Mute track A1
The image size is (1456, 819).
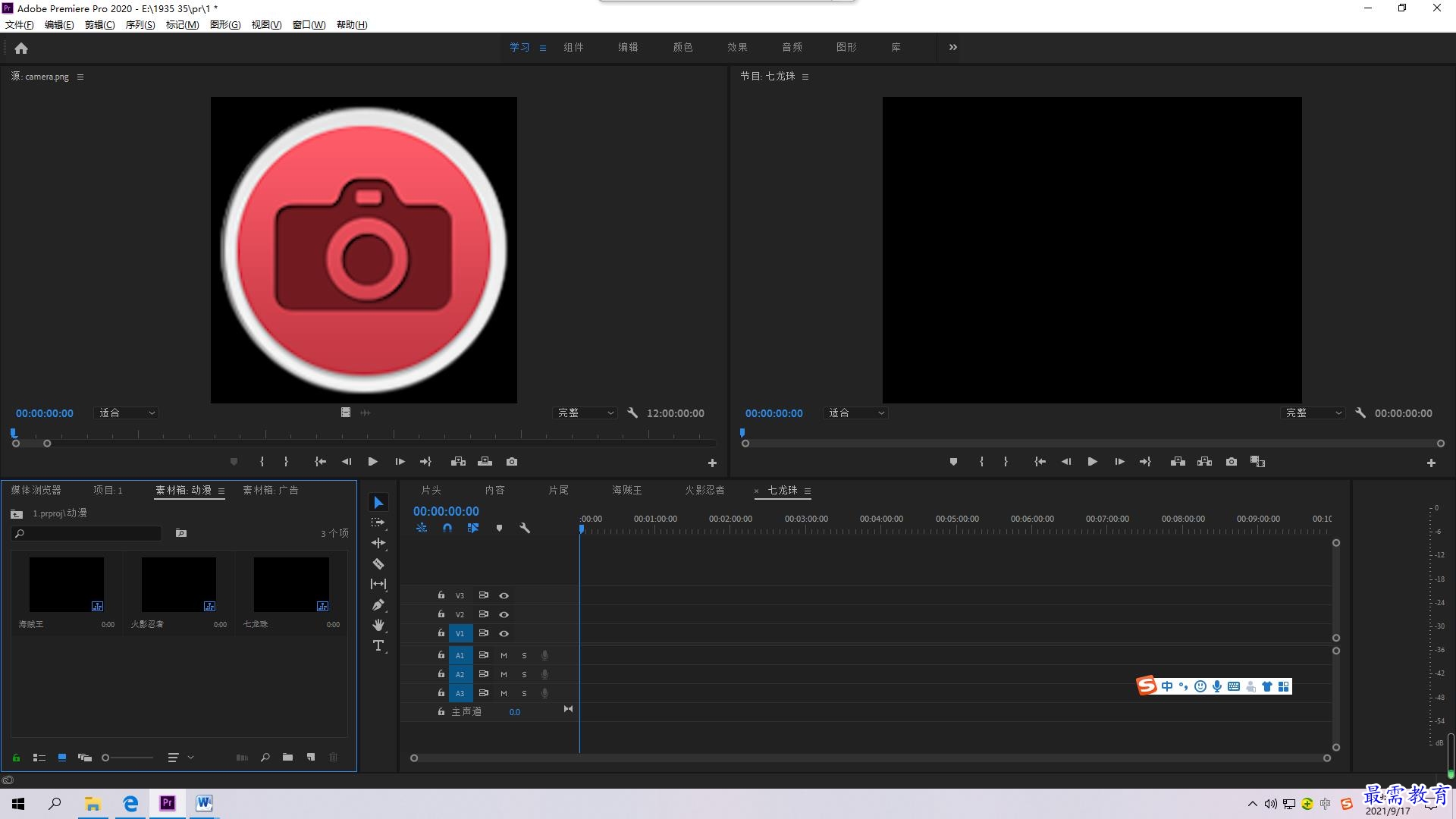pos(504,655)
